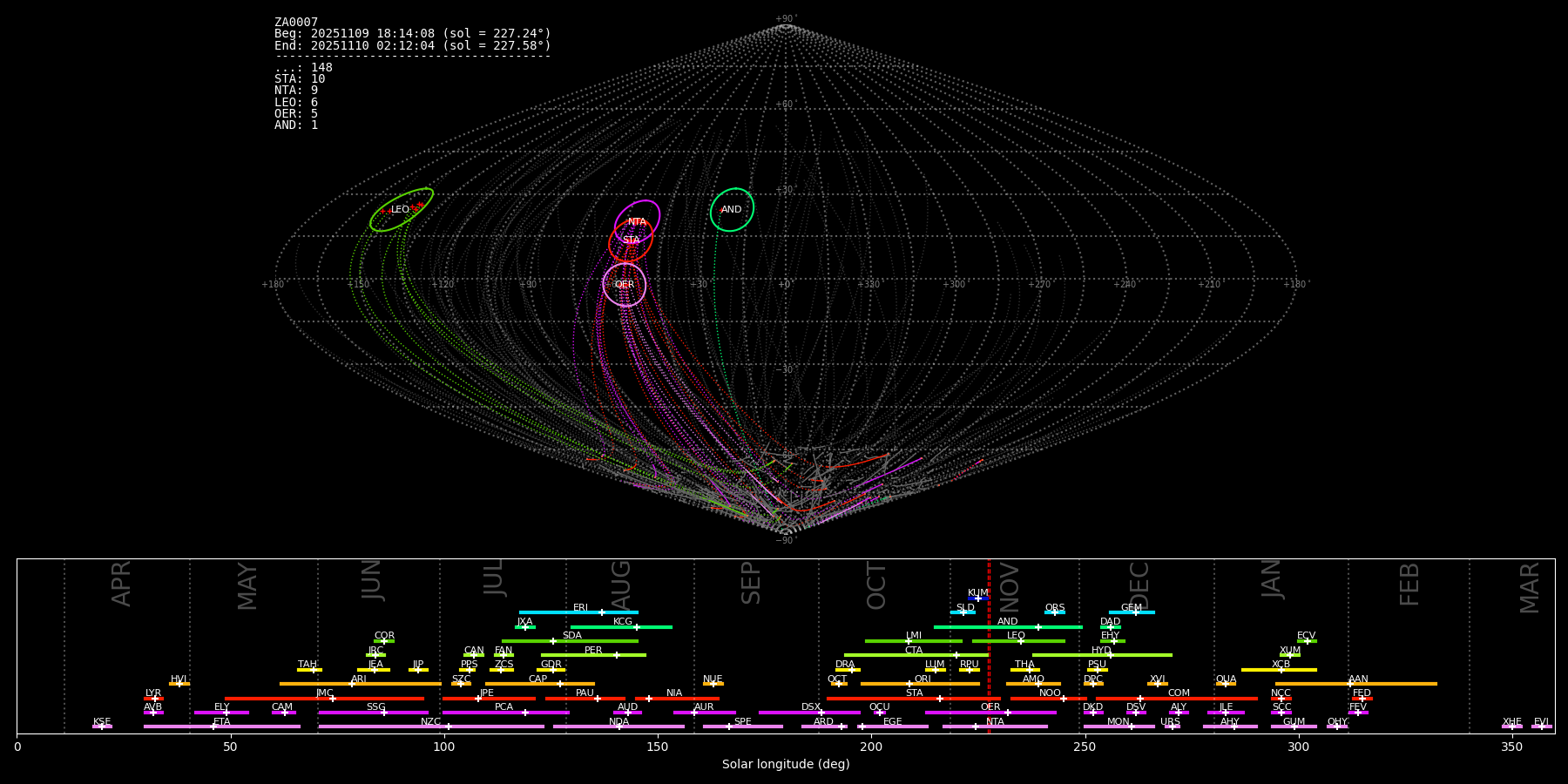Click the +90 latitude label atop map
Viewport: 1568px width, 784px height.
[785, 19]
